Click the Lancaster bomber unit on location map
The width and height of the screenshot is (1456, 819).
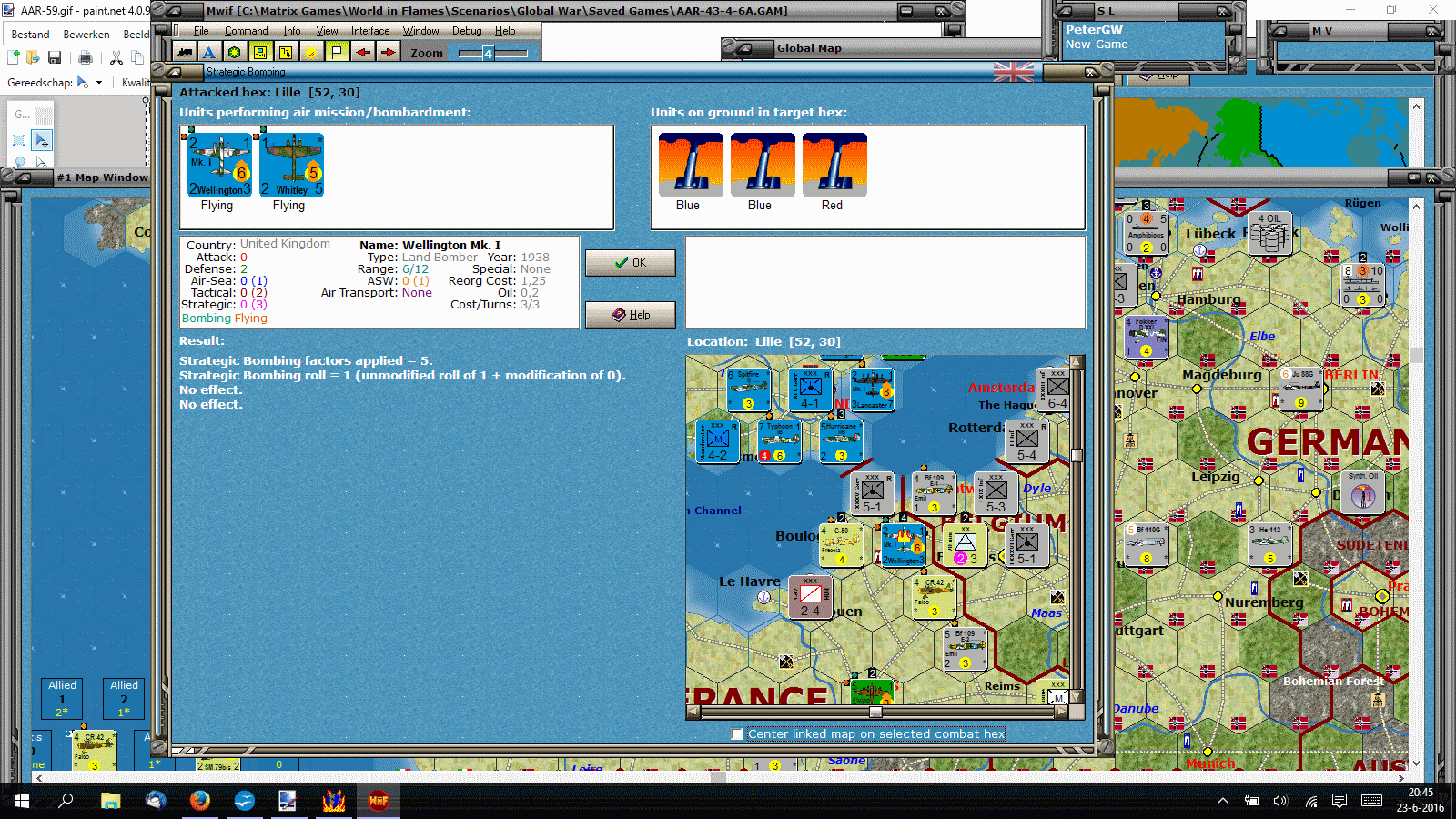click(872, 389)
